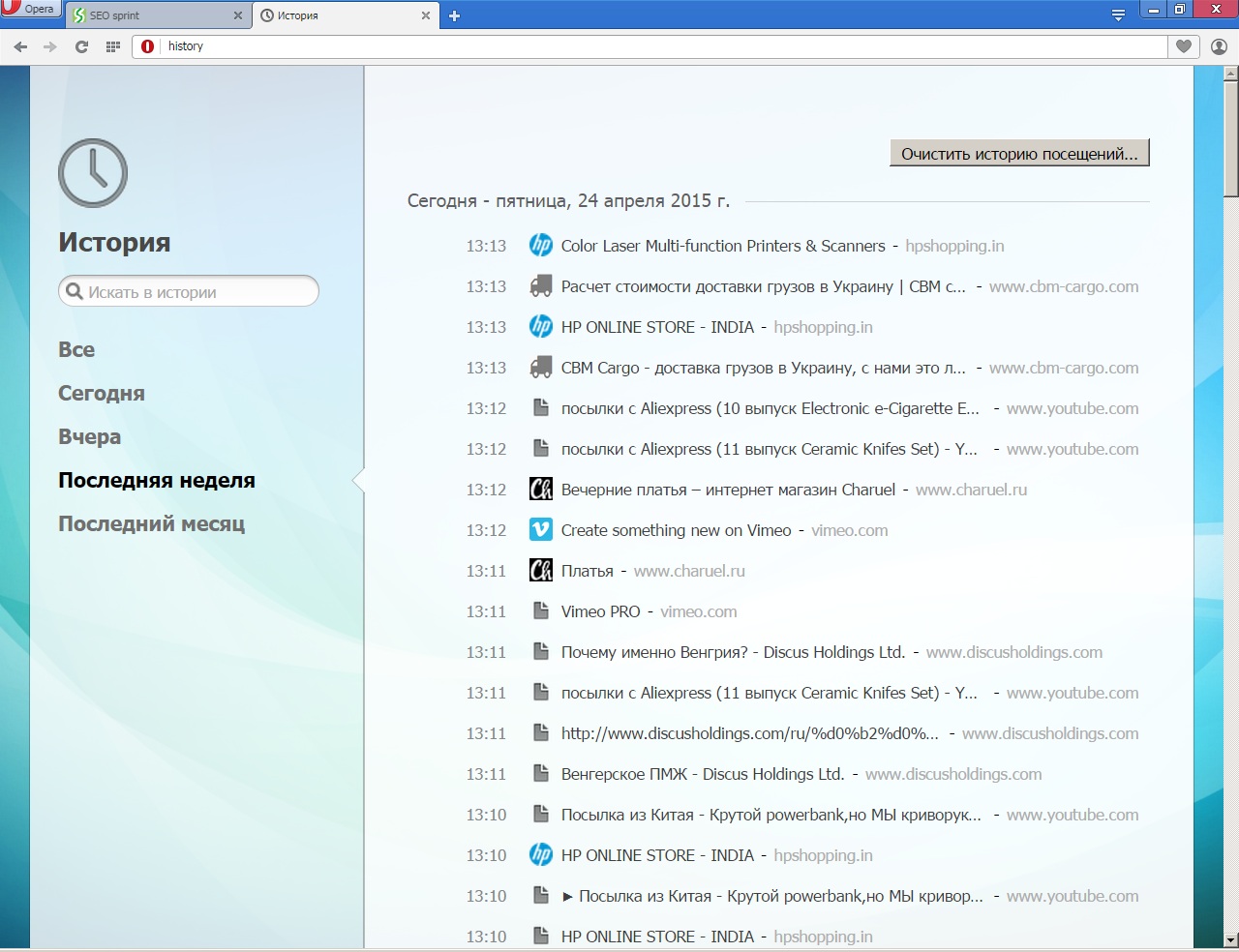Viewport: 1239px width, 952px height.
Task: Open new tab with plus button
Action: tap(454, 15)
